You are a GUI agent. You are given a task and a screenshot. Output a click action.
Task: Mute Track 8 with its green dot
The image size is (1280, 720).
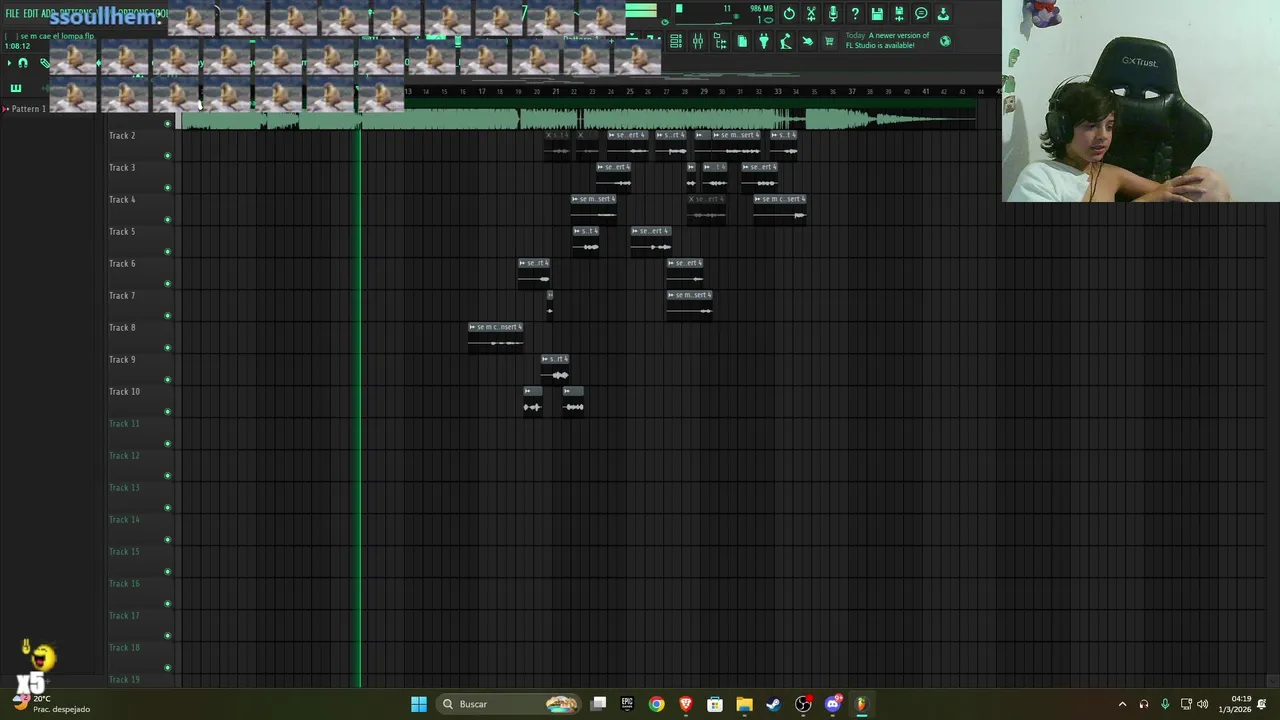point(167,348)
